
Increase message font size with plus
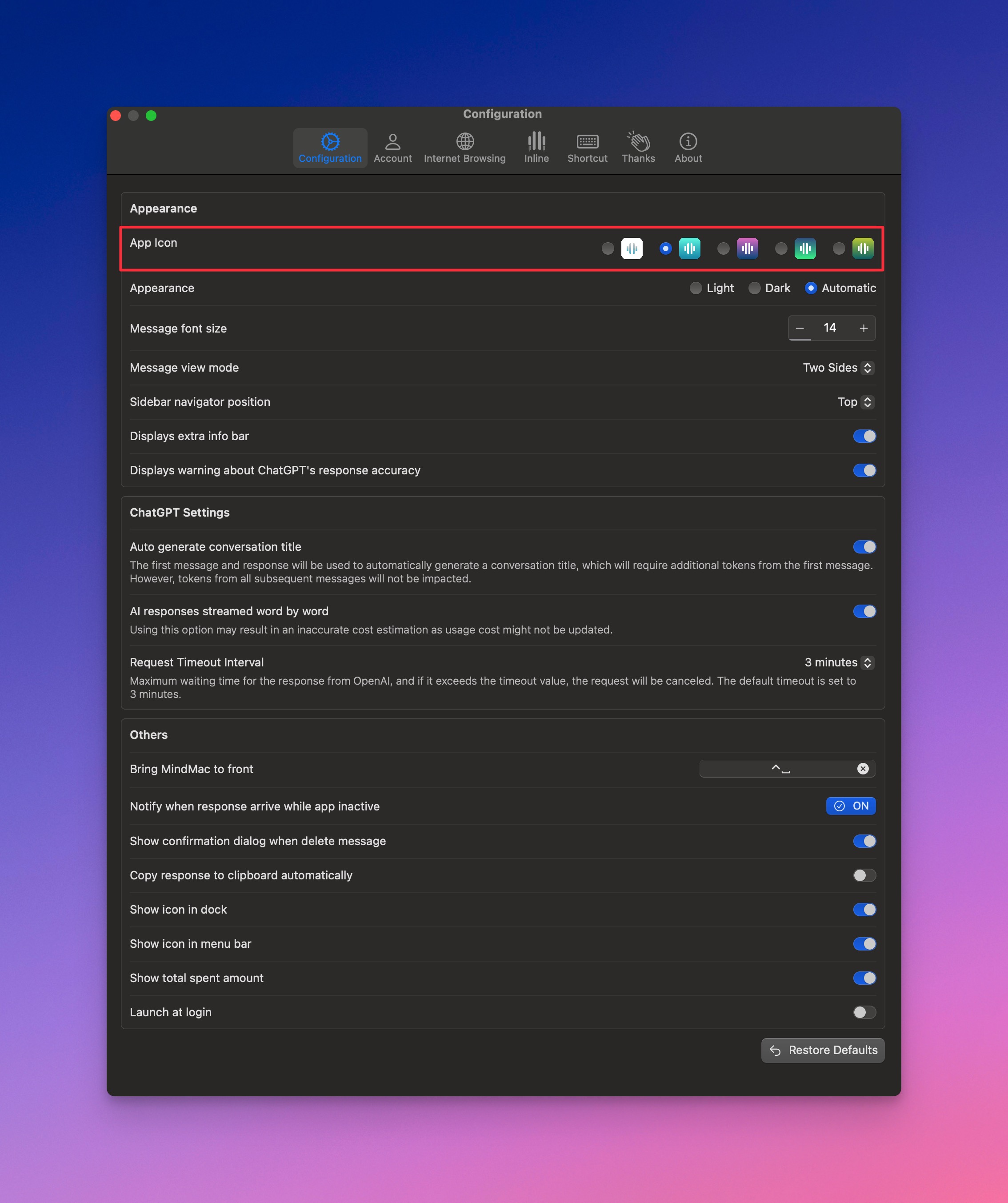pos(863,328)
